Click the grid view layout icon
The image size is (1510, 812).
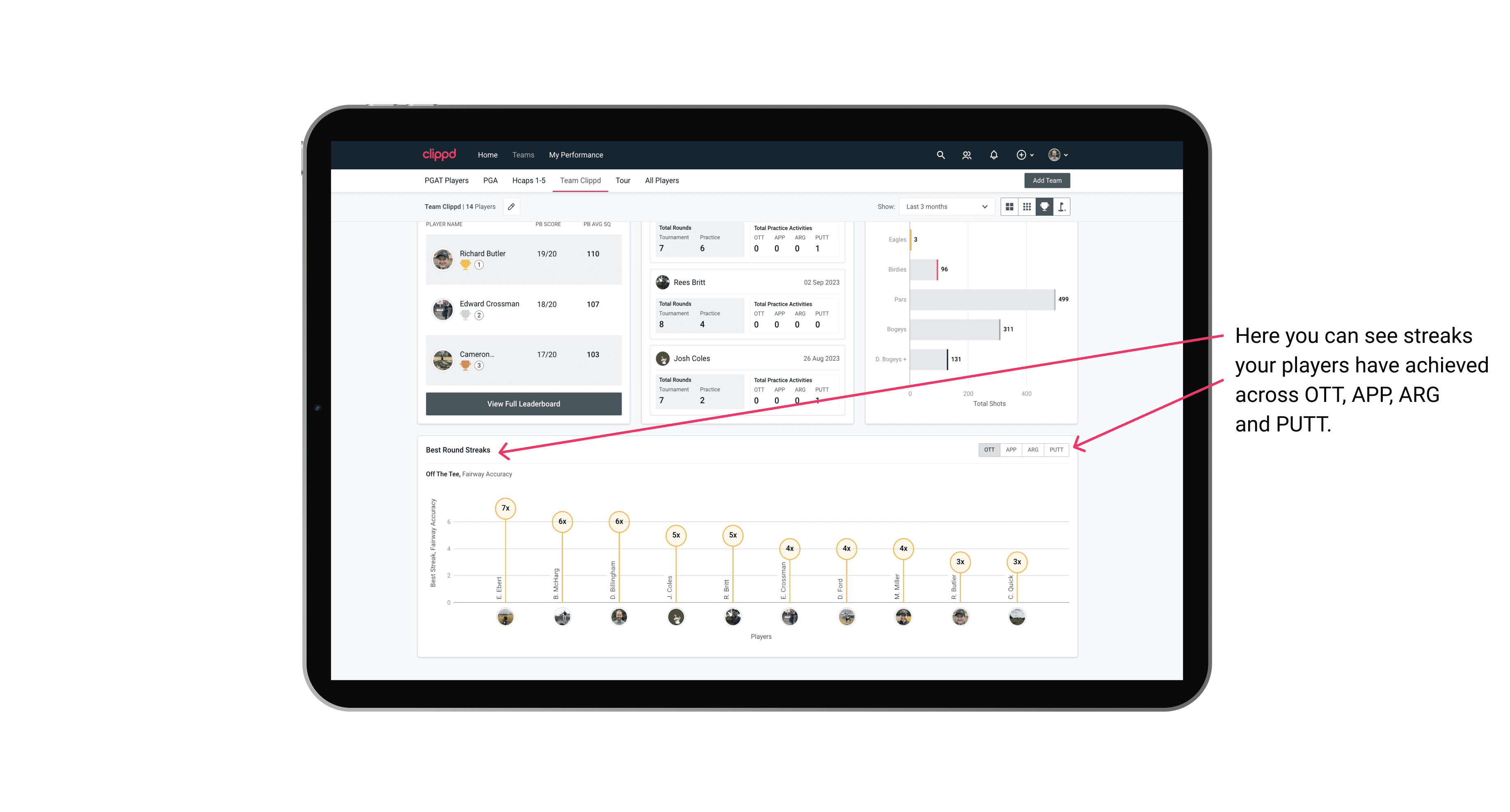[x=1009, y=207]
